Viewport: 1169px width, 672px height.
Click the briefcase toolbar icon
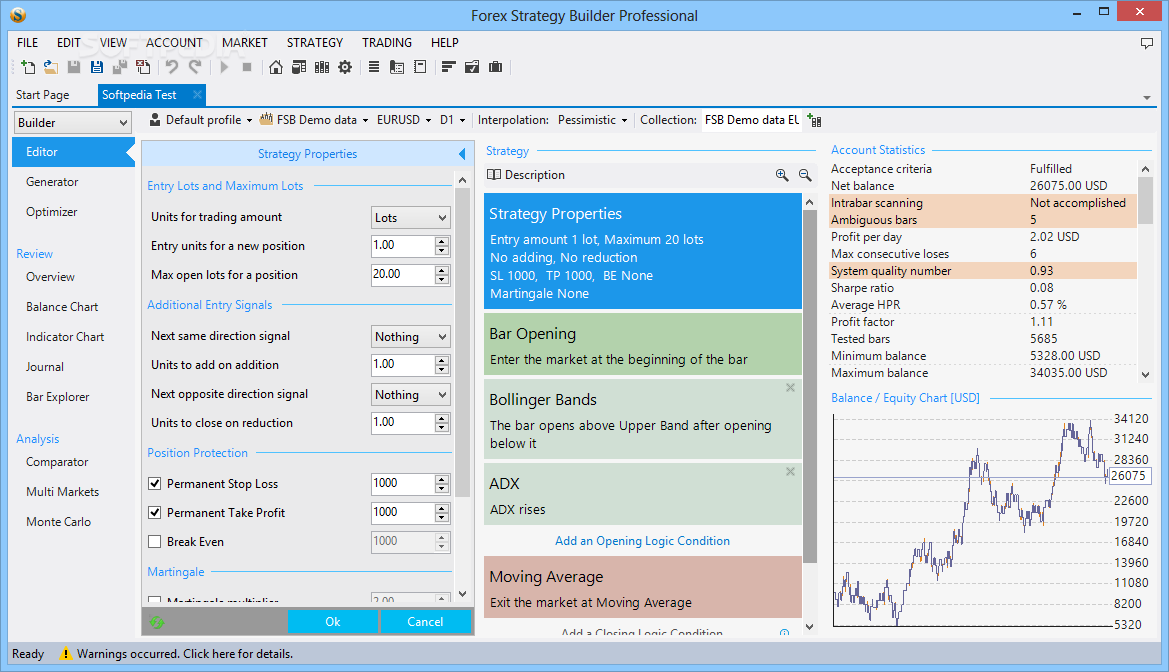point(495,67)
